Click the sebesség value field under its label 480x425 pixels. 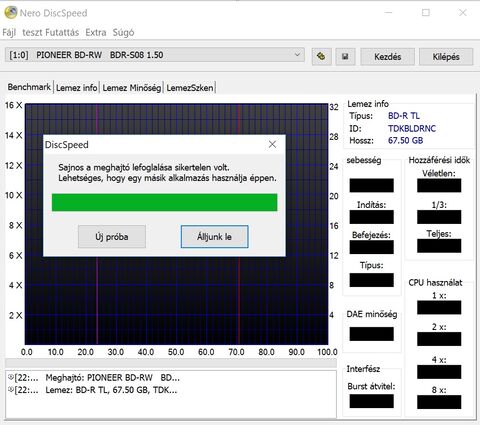[x=371, y=185]
